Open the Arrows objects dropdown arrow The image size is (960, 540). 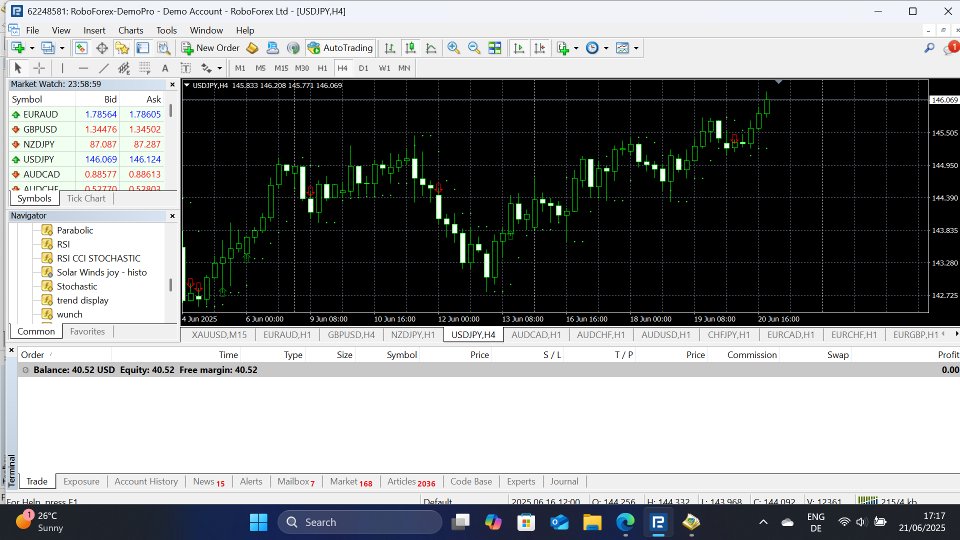coord(220,68)
